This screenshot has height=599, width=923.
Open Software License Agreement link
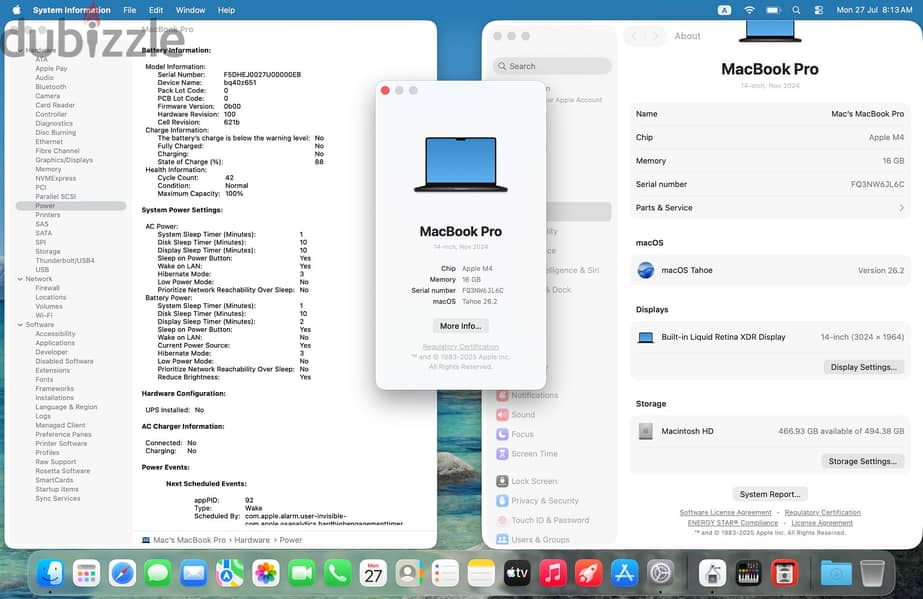pos(725,513)
